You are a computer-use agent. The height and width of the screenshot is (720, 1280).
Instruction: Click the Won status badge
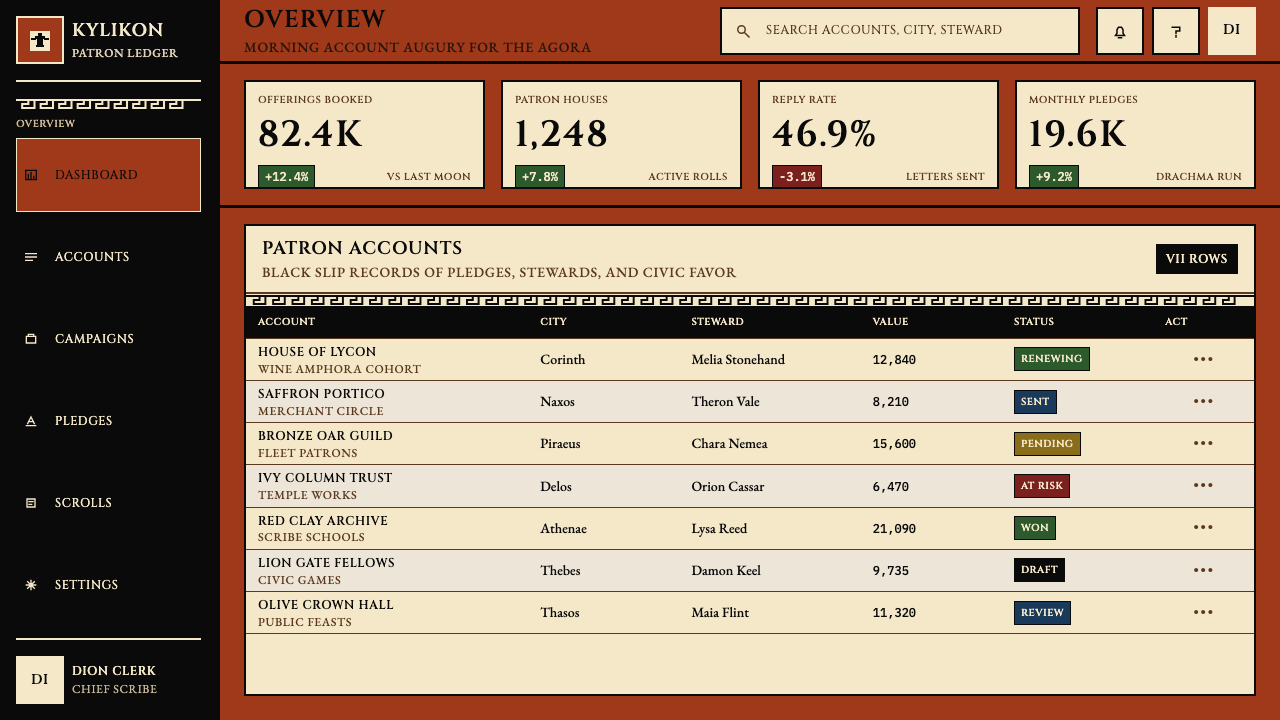pyautogui.click(x=1034, y=527)
